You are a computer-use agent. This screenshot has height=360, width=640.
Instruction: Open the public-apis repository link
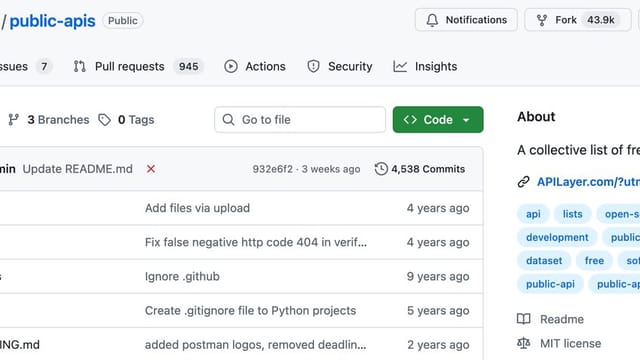coord(52,21)
